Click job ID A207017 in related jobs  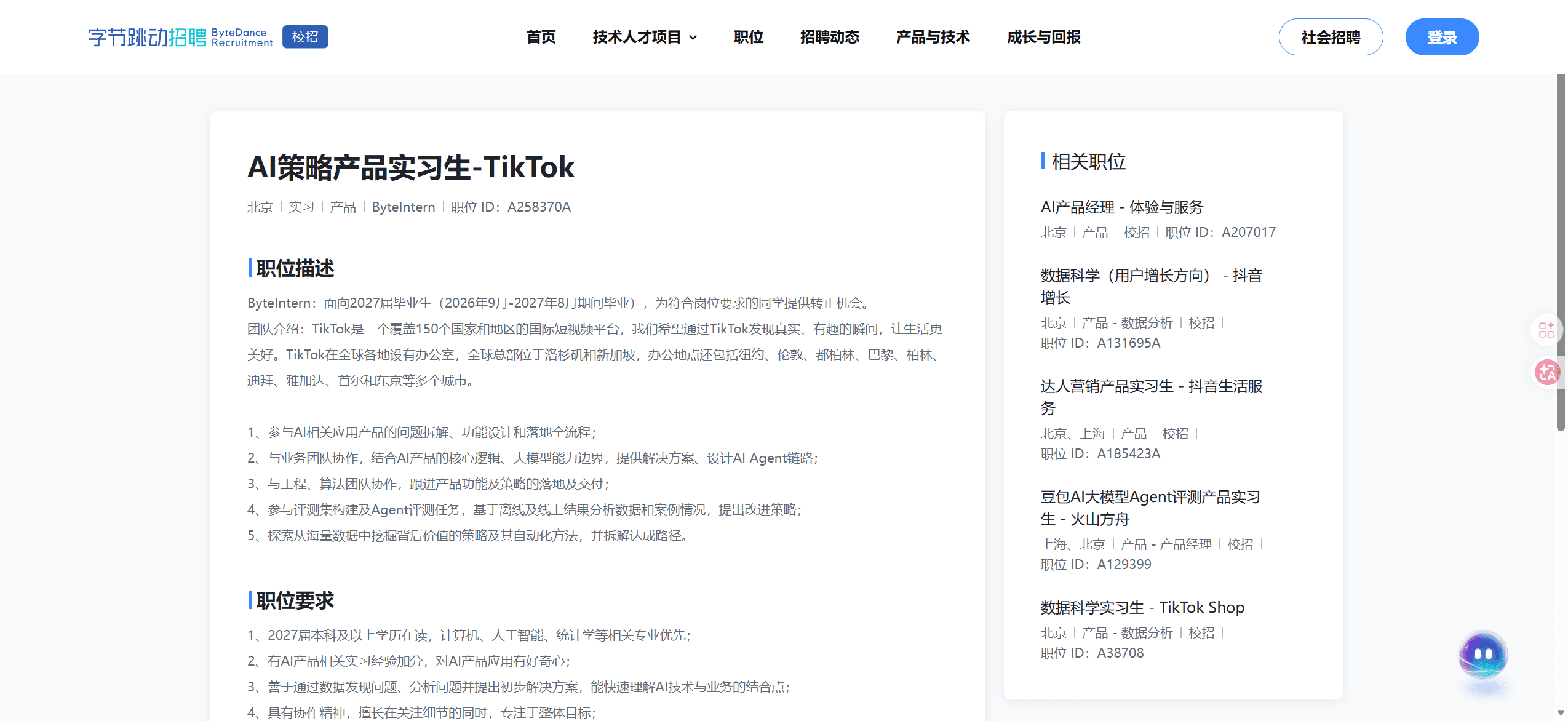click(1249, 233)
